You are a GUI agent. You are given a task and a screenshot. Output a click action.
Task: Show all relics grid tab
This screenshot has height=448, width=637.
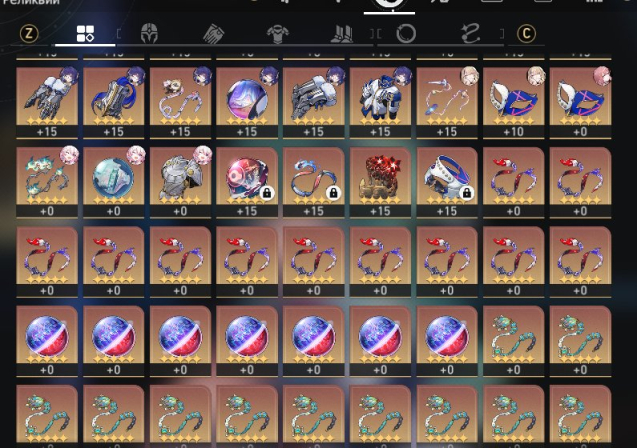(x=85, y=33)
